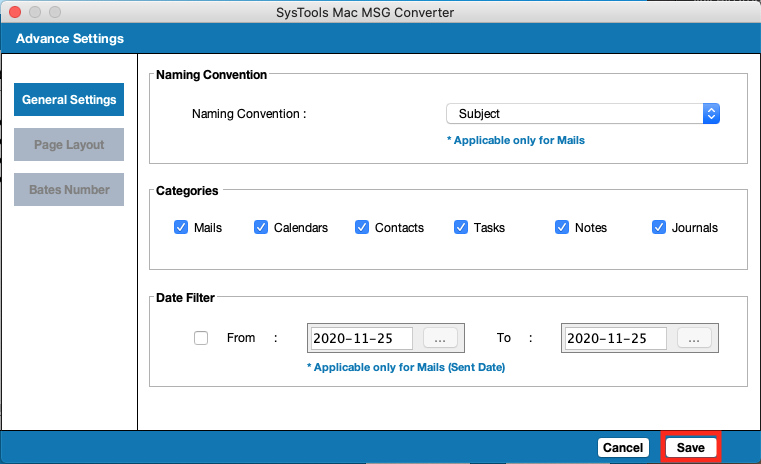Click the Applicable only for Mails note
Image resolution: width=761 pixels, height=464 pixels.
pos(515,140)
